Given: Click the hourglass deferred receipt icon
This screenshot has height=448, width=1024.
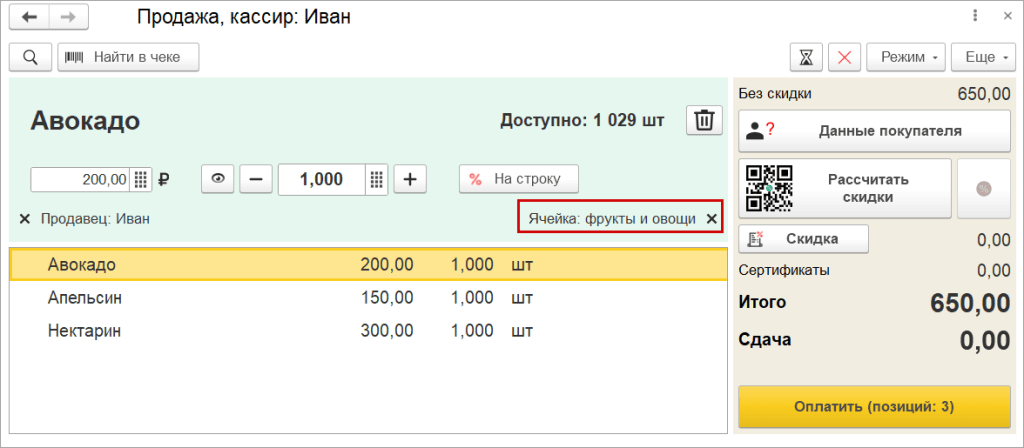Looking at the screenshot, I should [805, 57].
